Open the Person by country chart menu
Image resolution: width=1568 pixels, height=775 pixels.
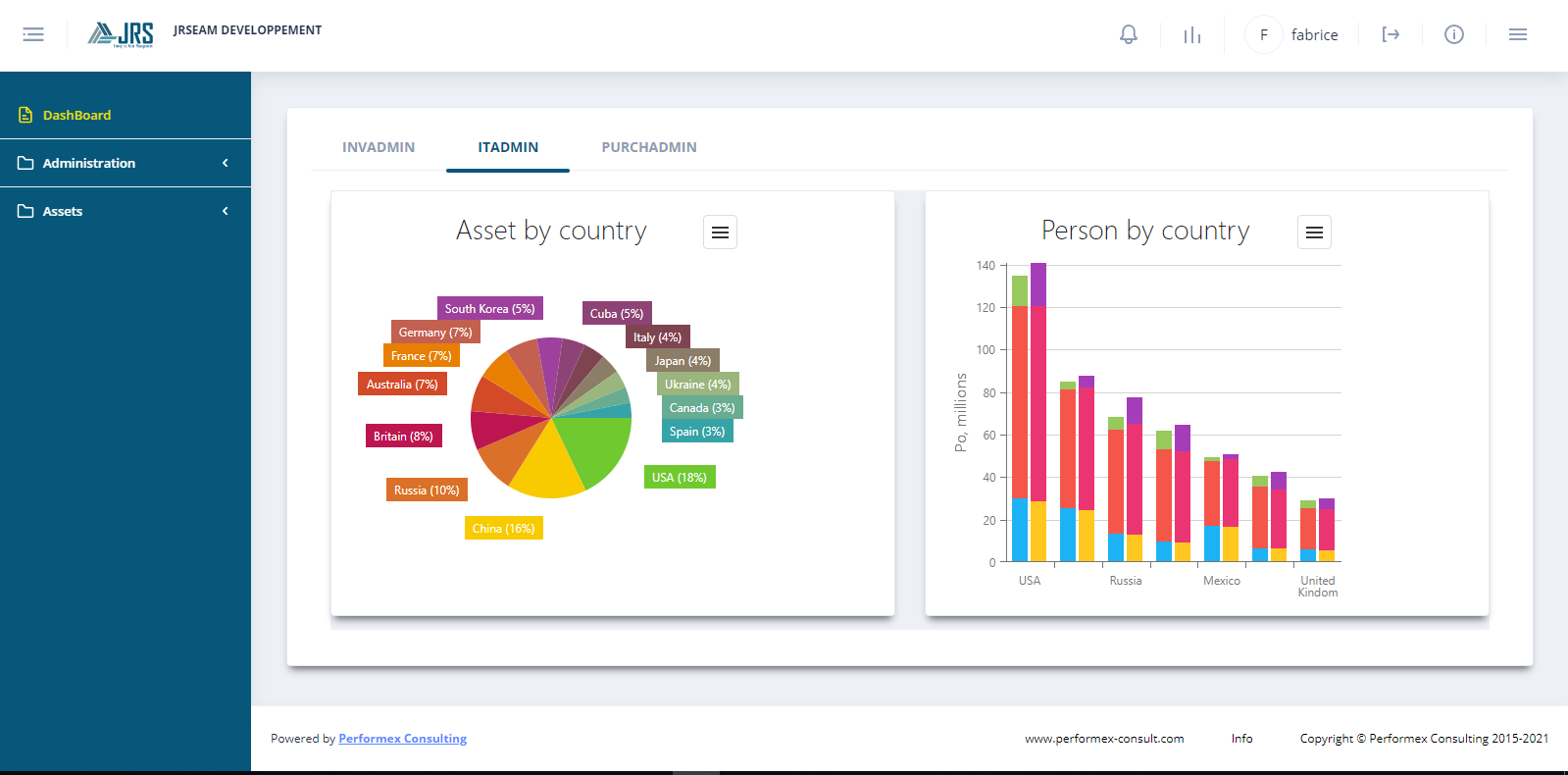[x=1314, y=232]
